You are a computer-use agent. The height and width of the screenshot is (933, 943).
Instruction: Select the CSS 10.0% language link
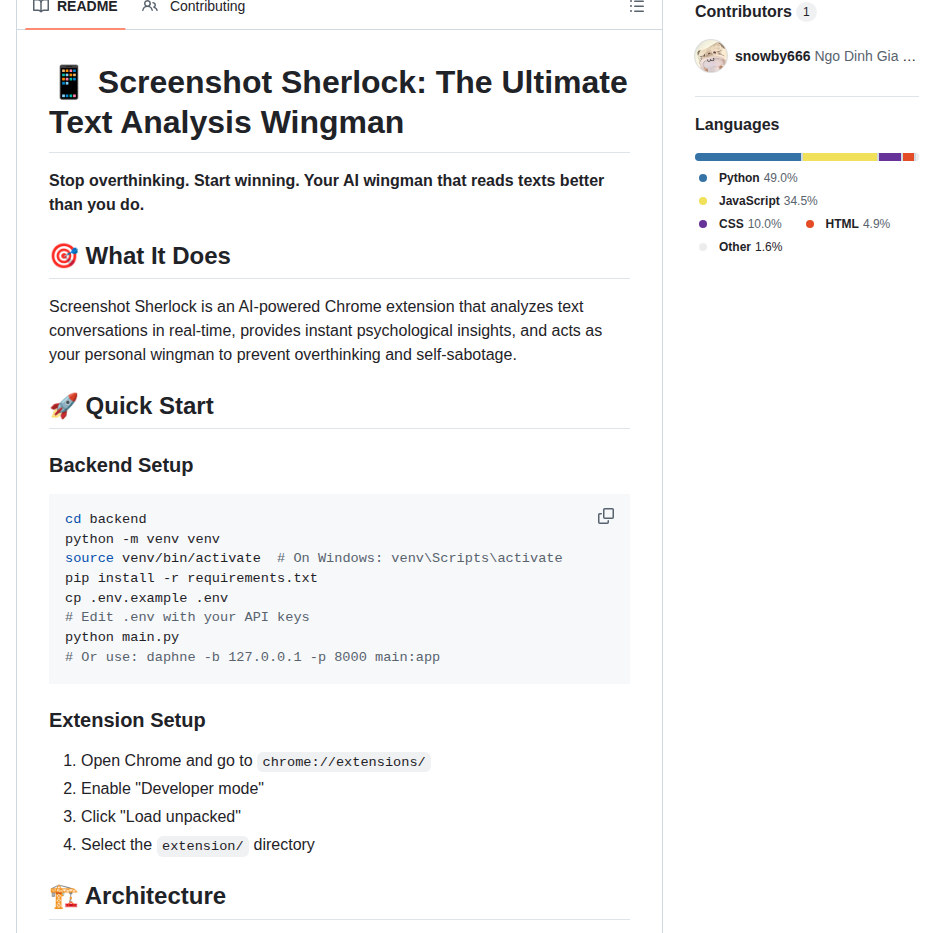[749, 224]
